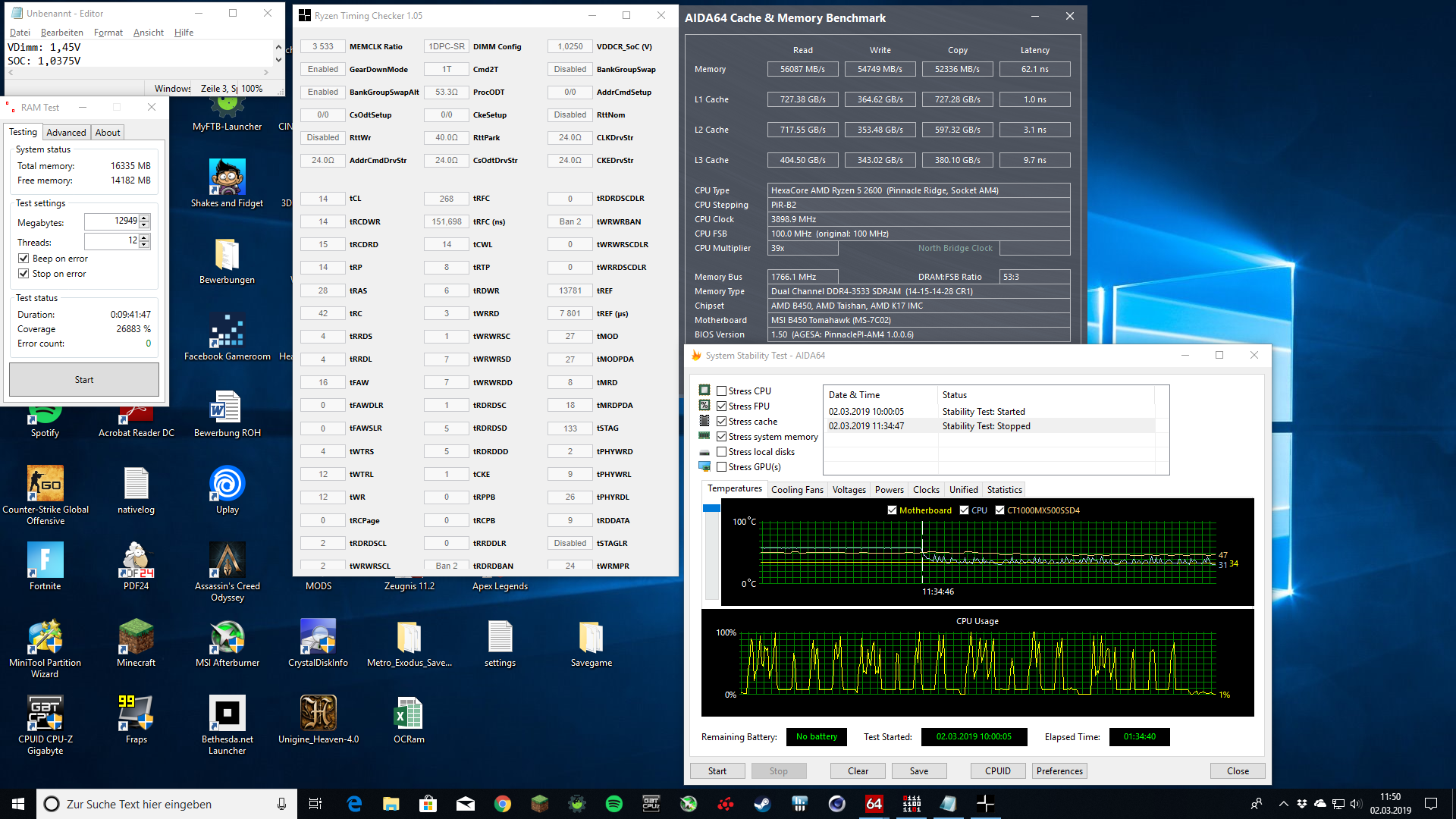
Task: Open Shakes and Fidget shortcut
Action: (227, 184)
